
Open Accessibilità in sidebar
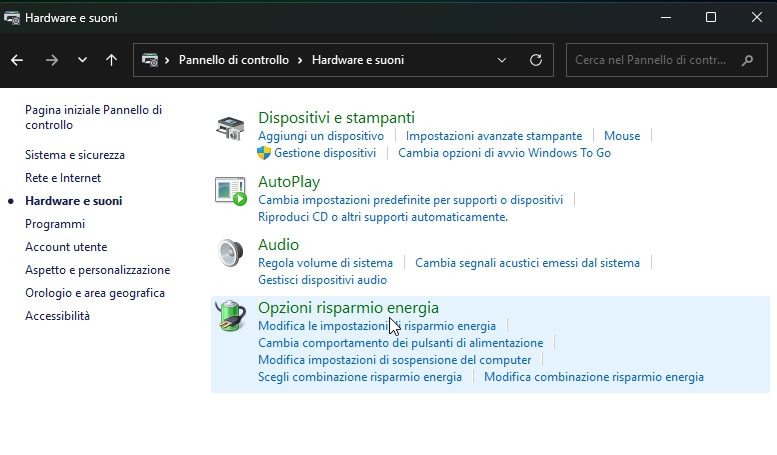[57, 316]
